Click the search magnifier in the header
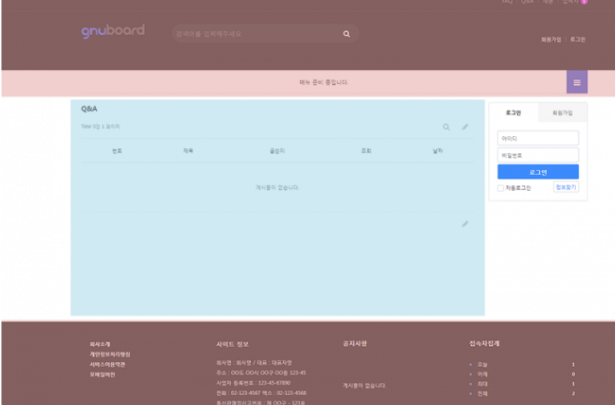 346,34
